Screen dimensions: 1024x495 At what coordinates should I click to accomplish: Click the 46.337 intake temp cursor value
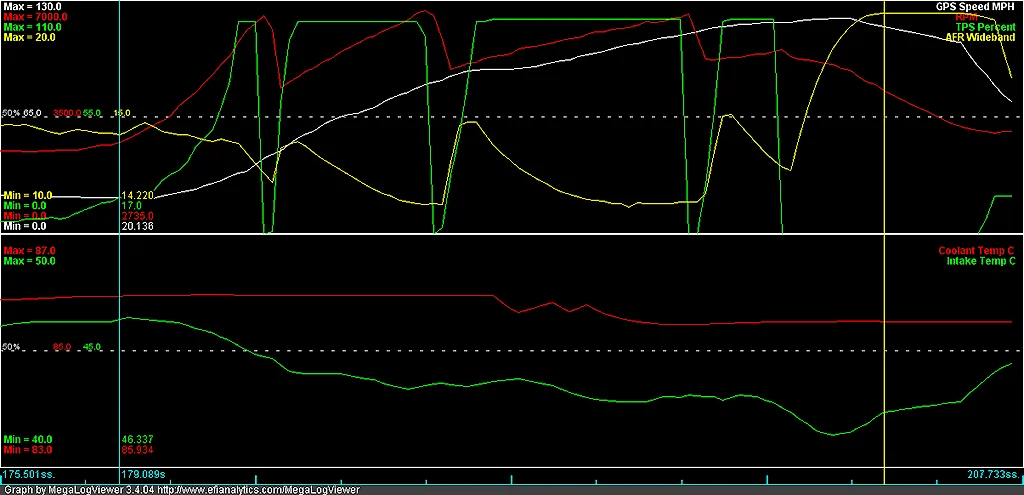point(137,439)
